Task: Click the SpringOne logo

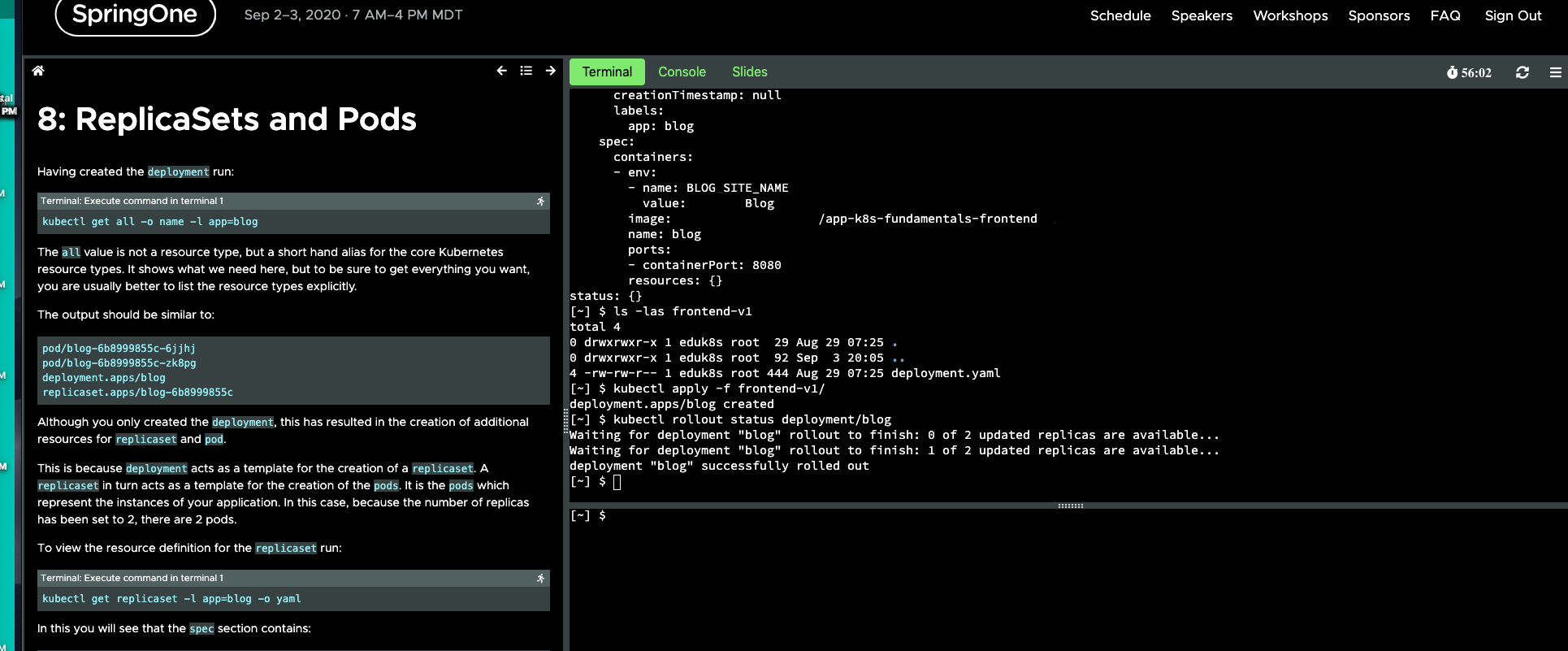Action: (x=135, y=15)
